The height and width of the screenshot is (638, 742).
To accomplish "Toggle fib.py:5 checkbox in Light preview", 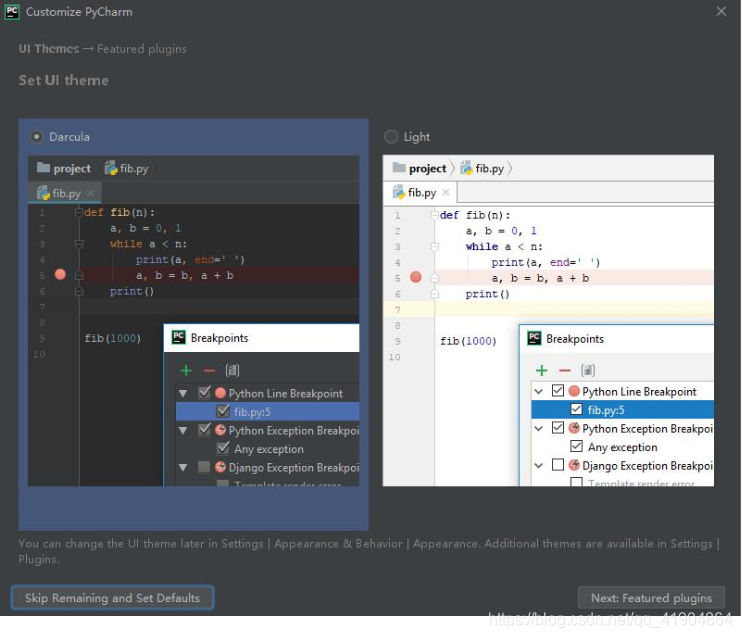I will point(576,409).
